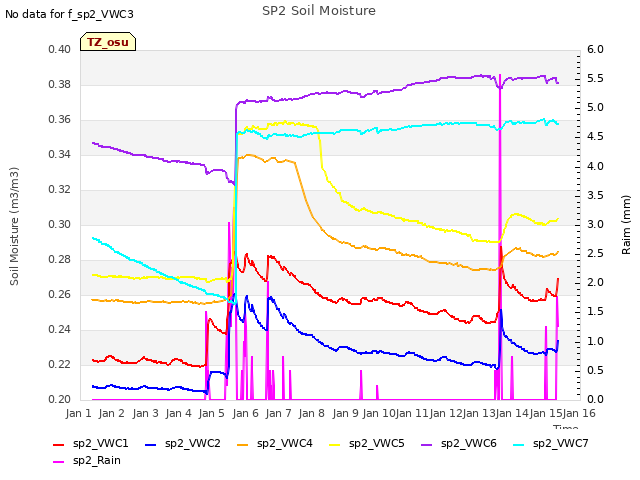The height and width of the screenshot is (480, 640).
Task: Click the chart title SP2 Soil Moisture
Action: (319, 11)
